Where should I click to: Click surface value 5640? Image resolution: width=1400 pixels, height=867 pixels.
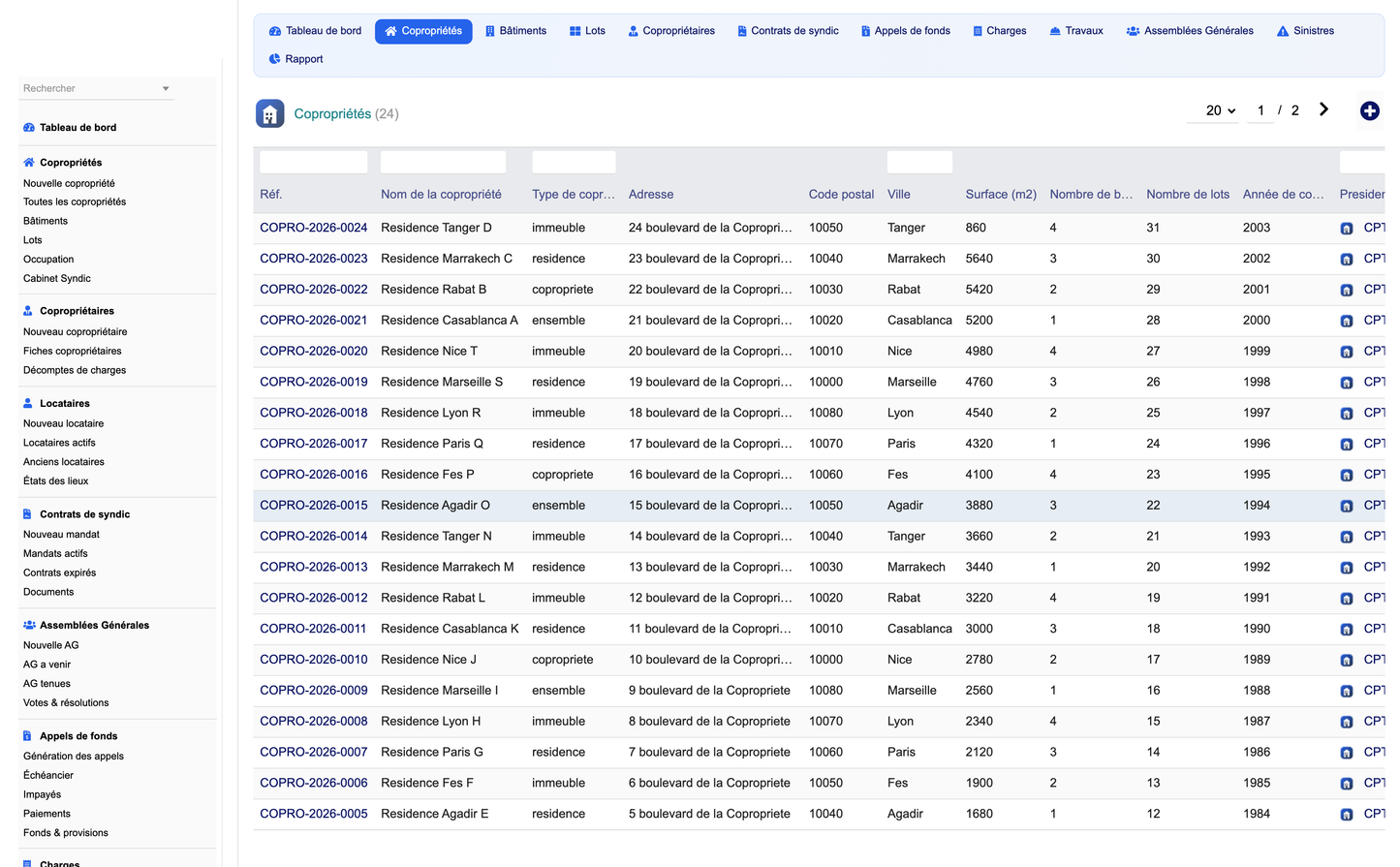pos(980,259)
